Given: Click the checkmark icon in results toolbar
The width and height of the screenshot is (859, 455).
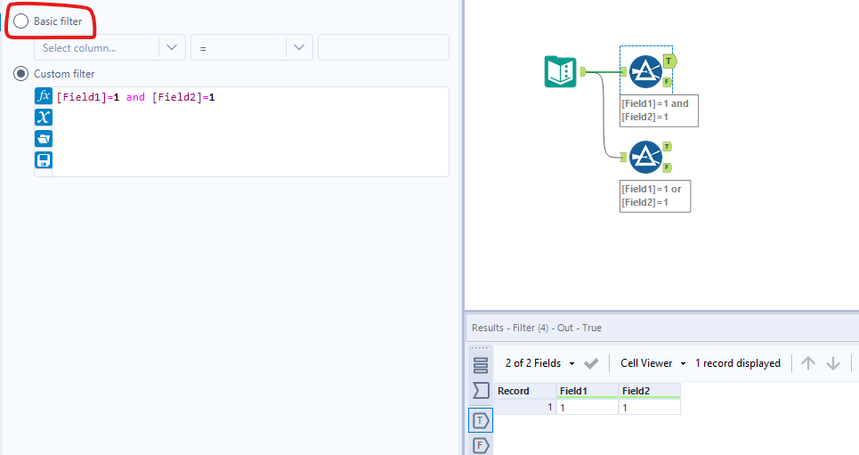Looking at the screenshot, I should pos(591,363).
